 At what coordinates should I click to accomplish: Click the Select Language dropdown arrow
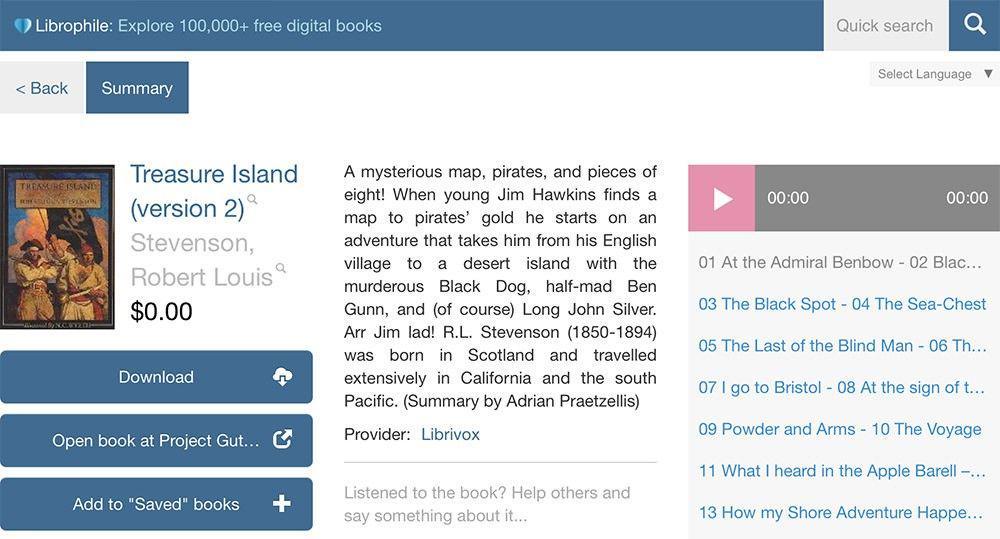[x=988, y=74]
